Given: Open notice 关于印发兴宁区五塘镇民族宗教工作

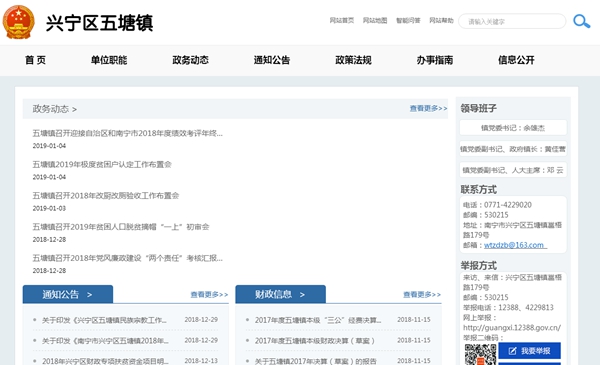Looking at the screenshot, I should (x=104, y=320).
